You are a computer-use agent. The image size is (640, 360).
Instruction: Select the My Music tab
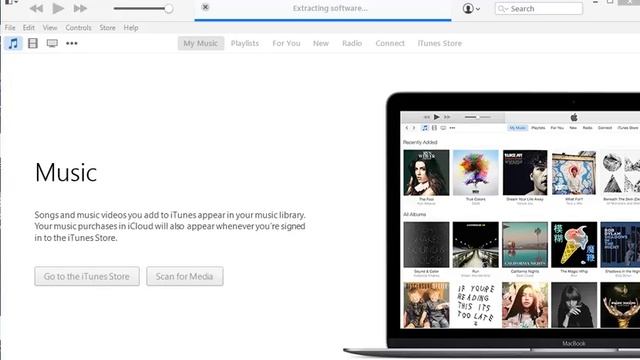click(201, 43)
